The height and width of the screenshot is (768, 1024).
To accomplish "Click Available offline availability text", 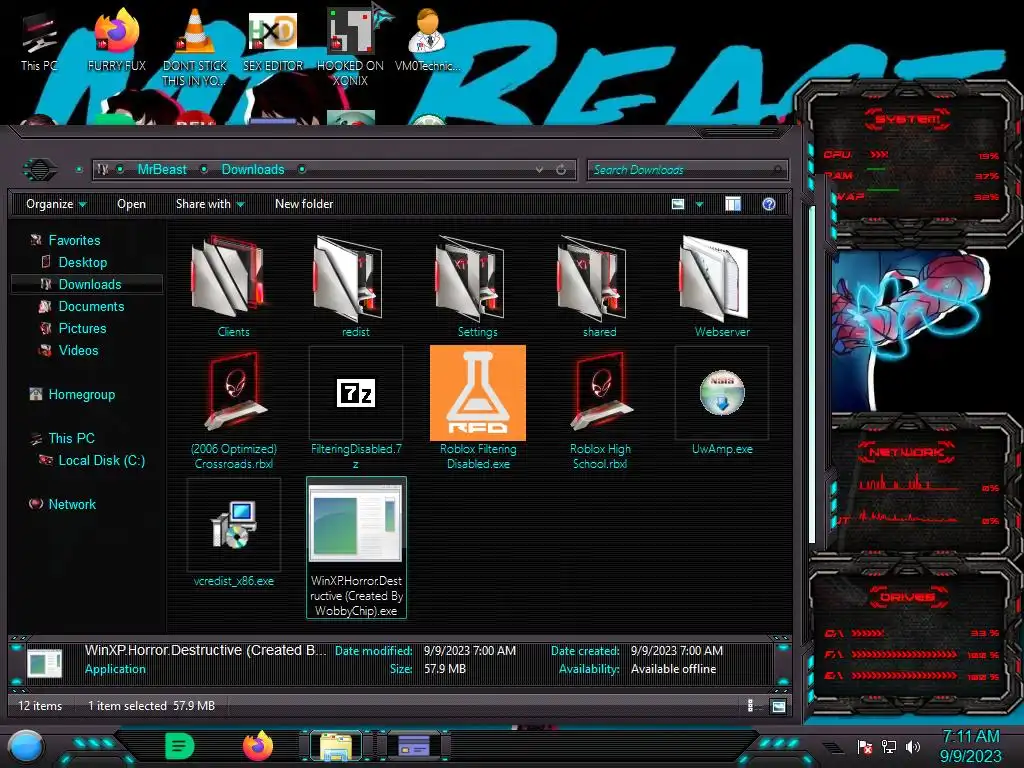I will pos(673,669).
